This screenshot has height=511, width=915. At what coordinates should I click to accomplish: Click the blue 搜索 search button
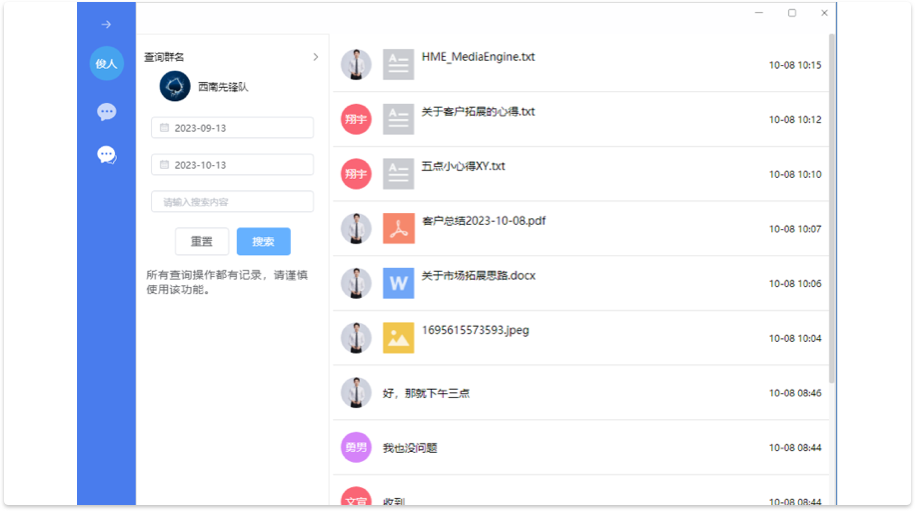264,242
